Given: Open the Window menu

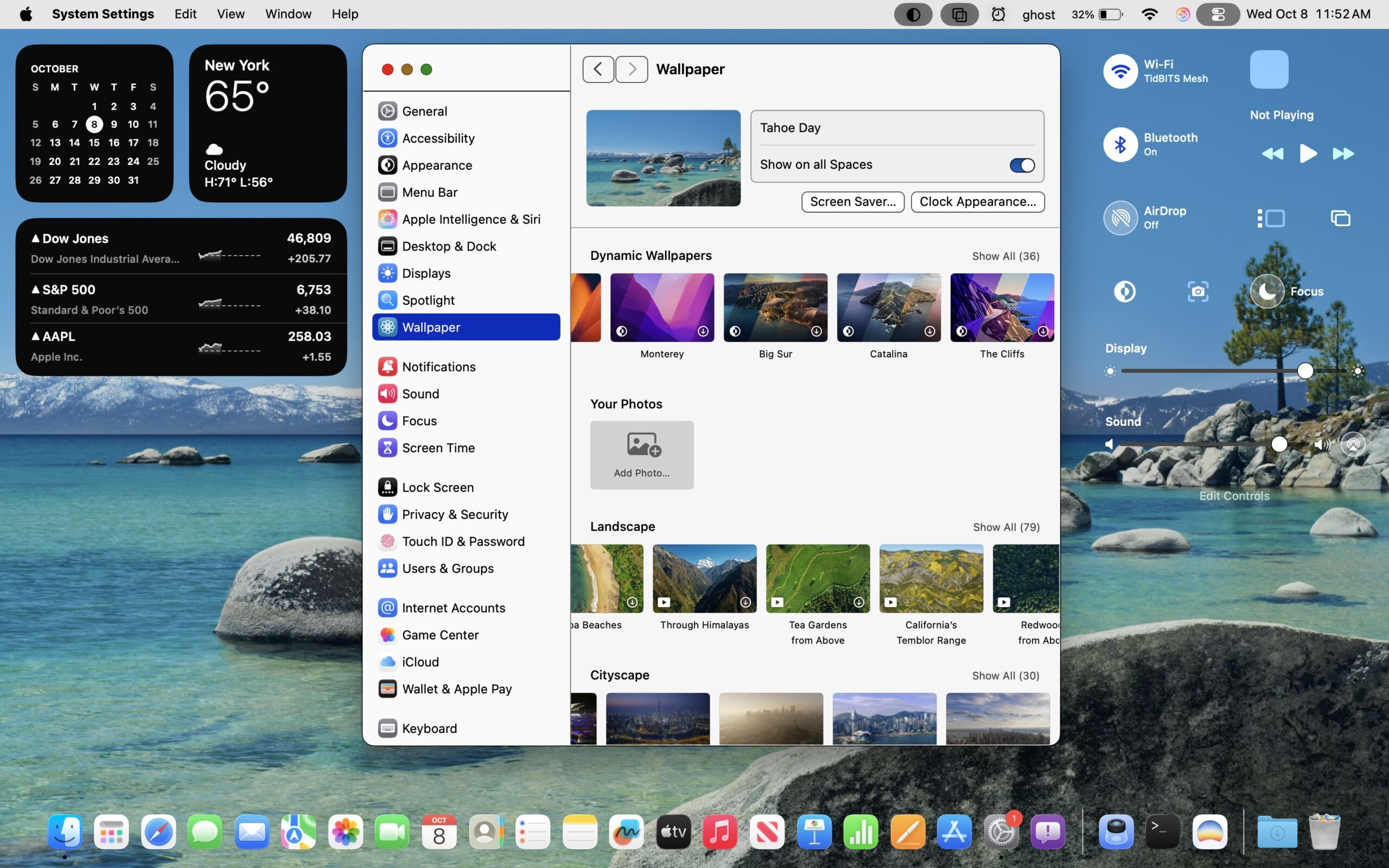Looking at the screenshot, I should point(288,14).
